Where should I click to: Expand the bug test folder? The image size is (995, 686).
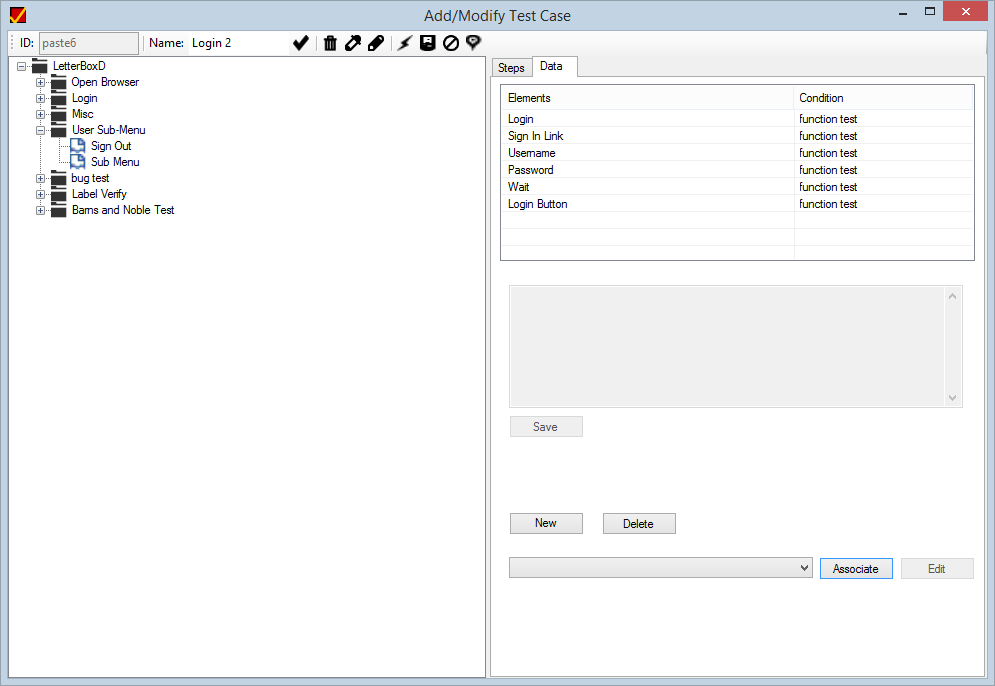pos(40,178)
